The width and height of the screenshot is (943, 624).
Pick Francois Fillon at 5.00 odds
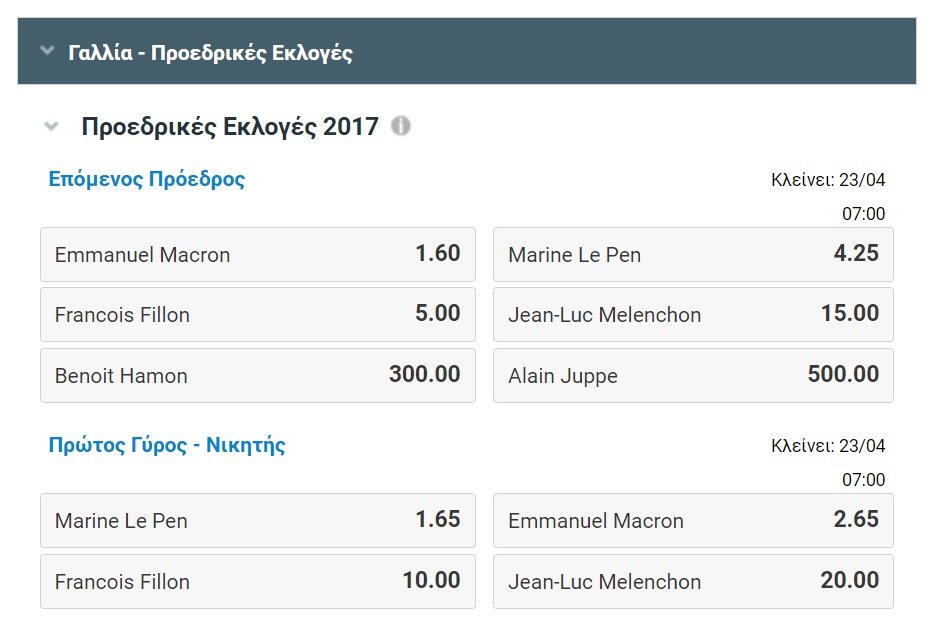point(258,315)
